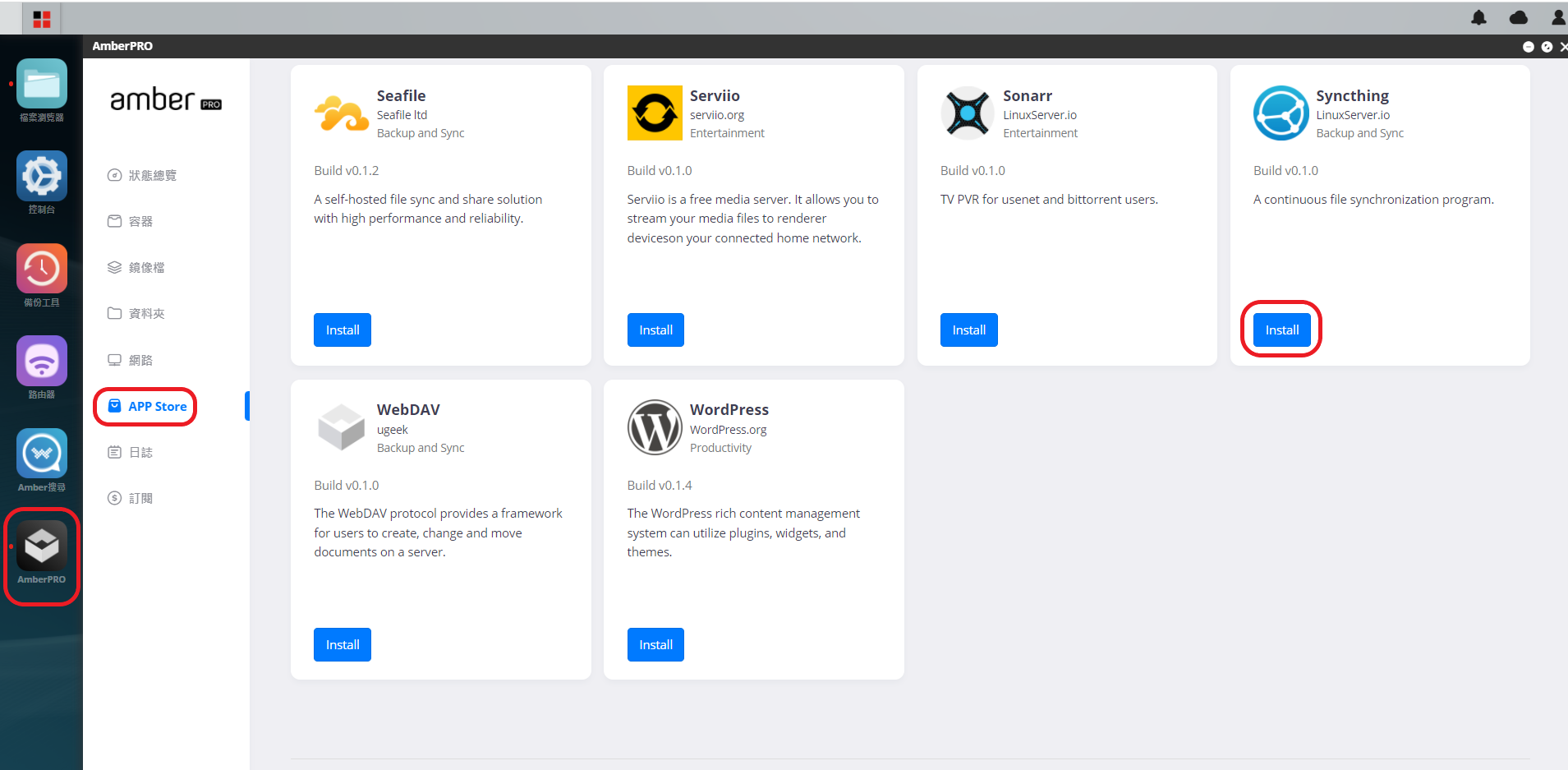Open 容器 containers in sidebar

[131, 221]
